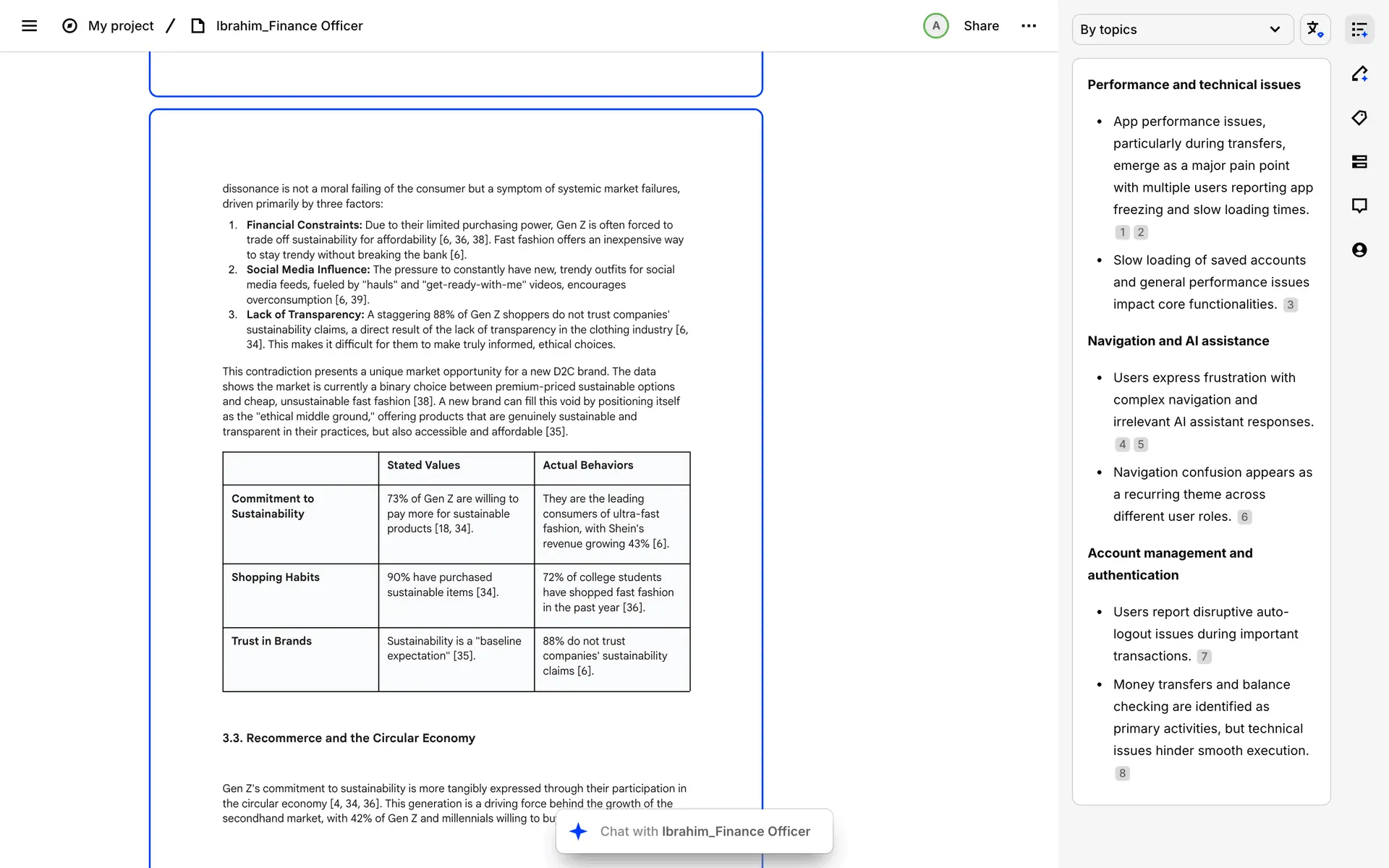Click citation badge 4 under Navigation
This screenshot has height=868, width=1389.
point(1122,445)
